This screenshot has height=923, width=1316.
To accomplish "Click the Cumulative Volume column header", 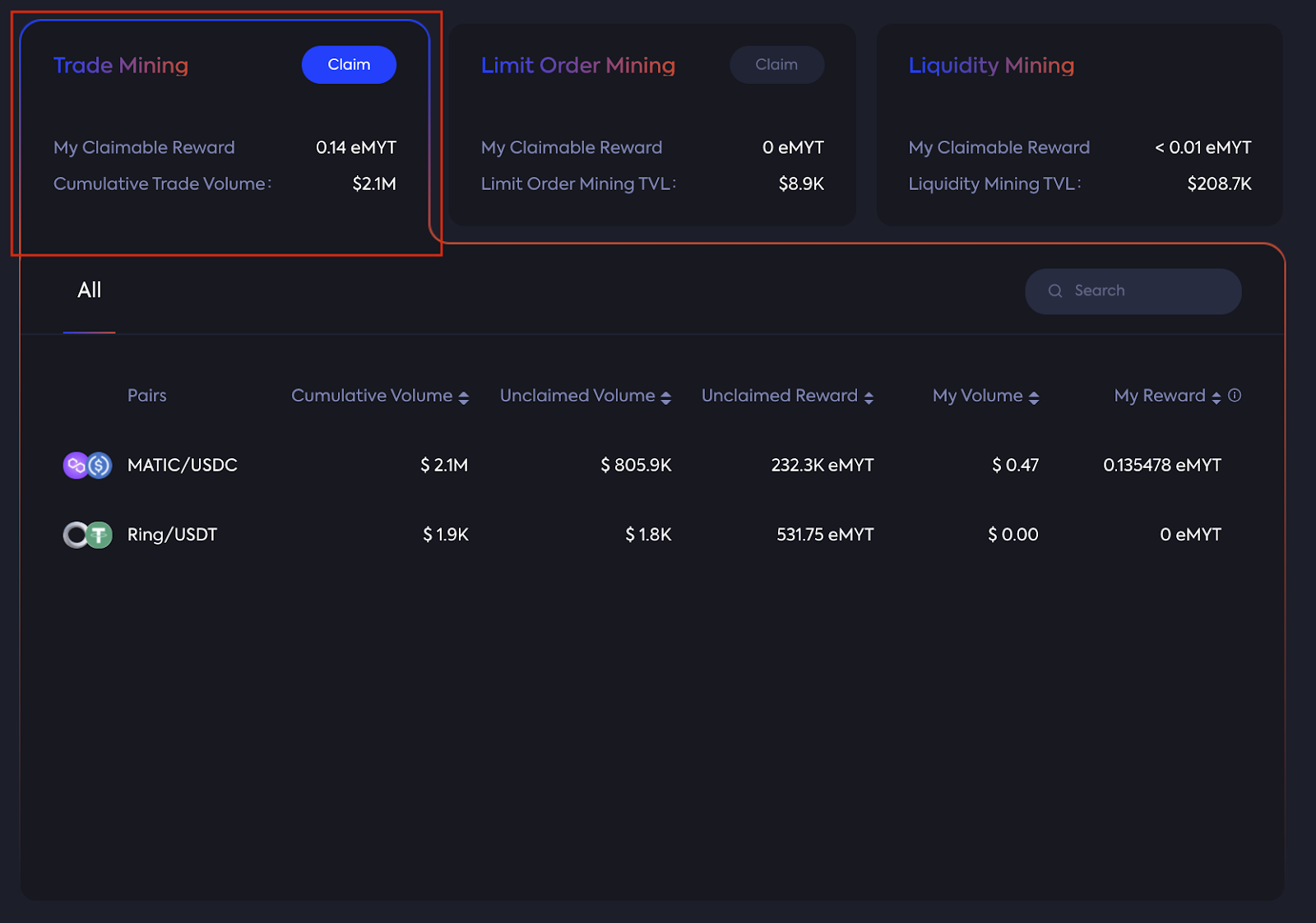I will [x=372, y=396].
